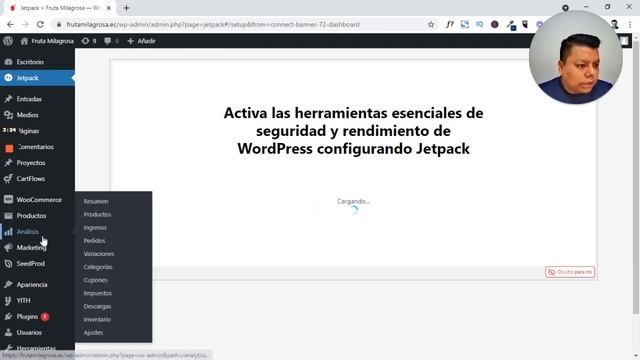Open Comentarios menu item

[x=37, y=147]
